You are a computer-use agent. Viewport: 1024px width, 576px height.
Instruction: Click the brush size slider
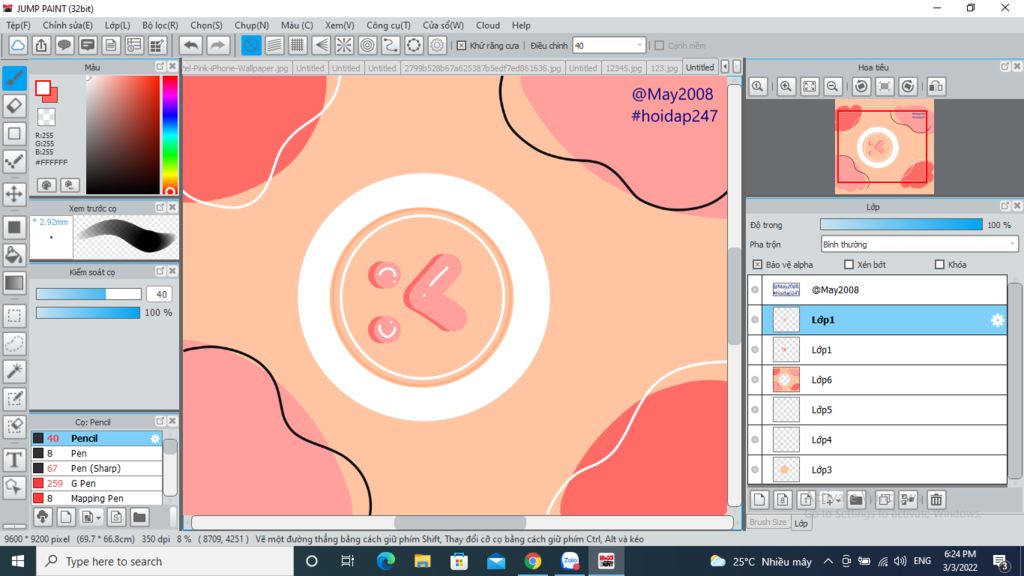click(88, 295)
